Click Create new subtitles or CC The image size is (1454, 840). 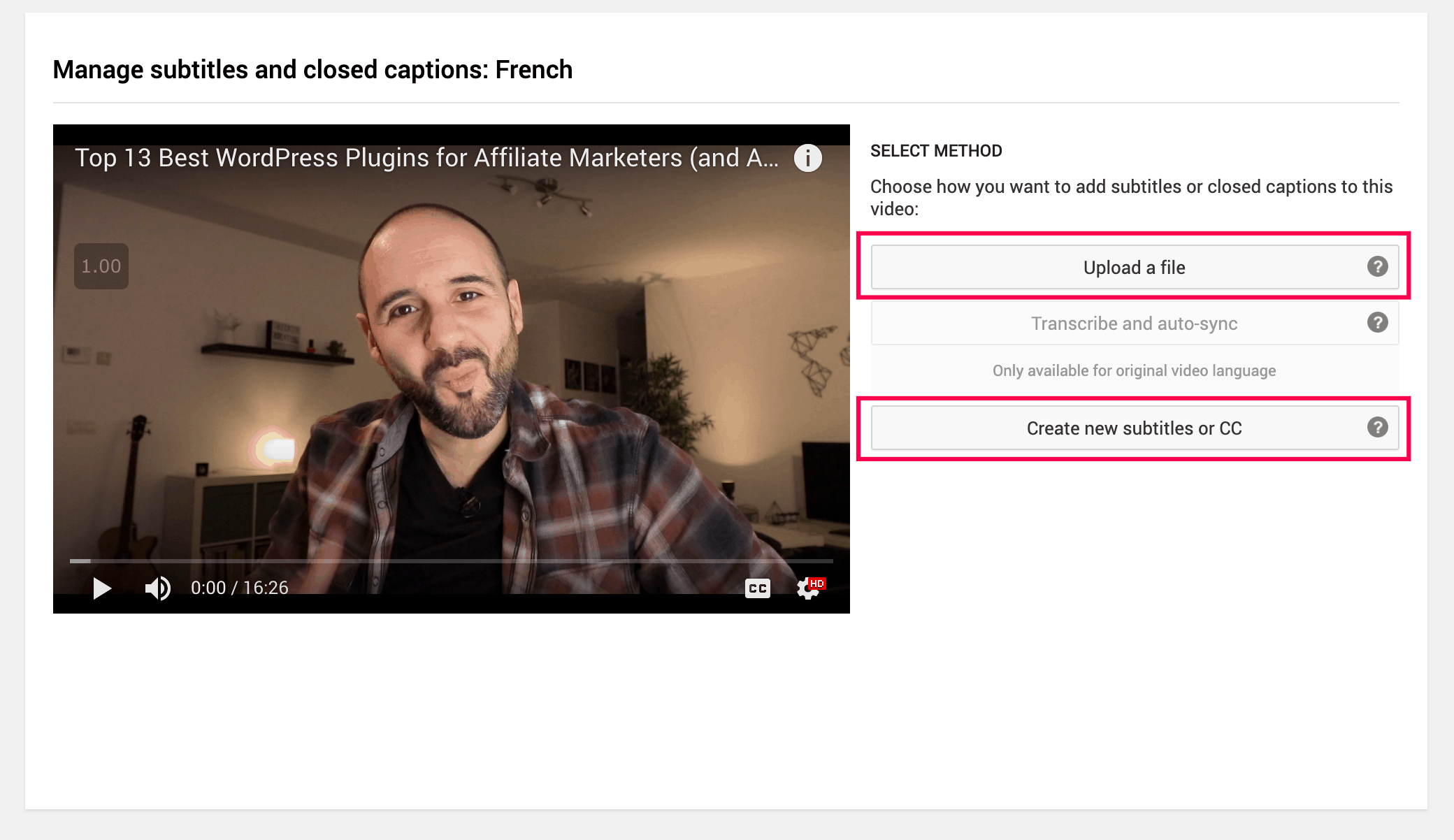(1135, 428)
